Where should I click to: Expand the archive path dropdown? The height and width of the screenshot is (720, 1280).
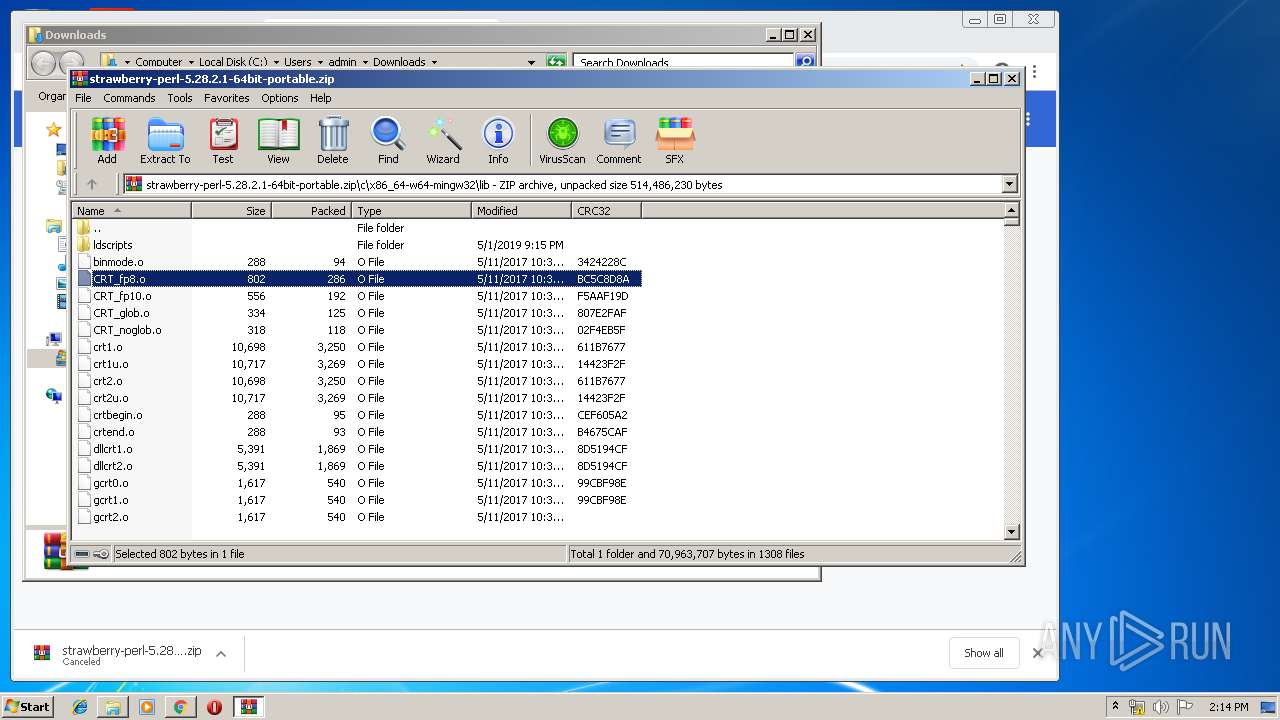click(x=1009, y=184)
